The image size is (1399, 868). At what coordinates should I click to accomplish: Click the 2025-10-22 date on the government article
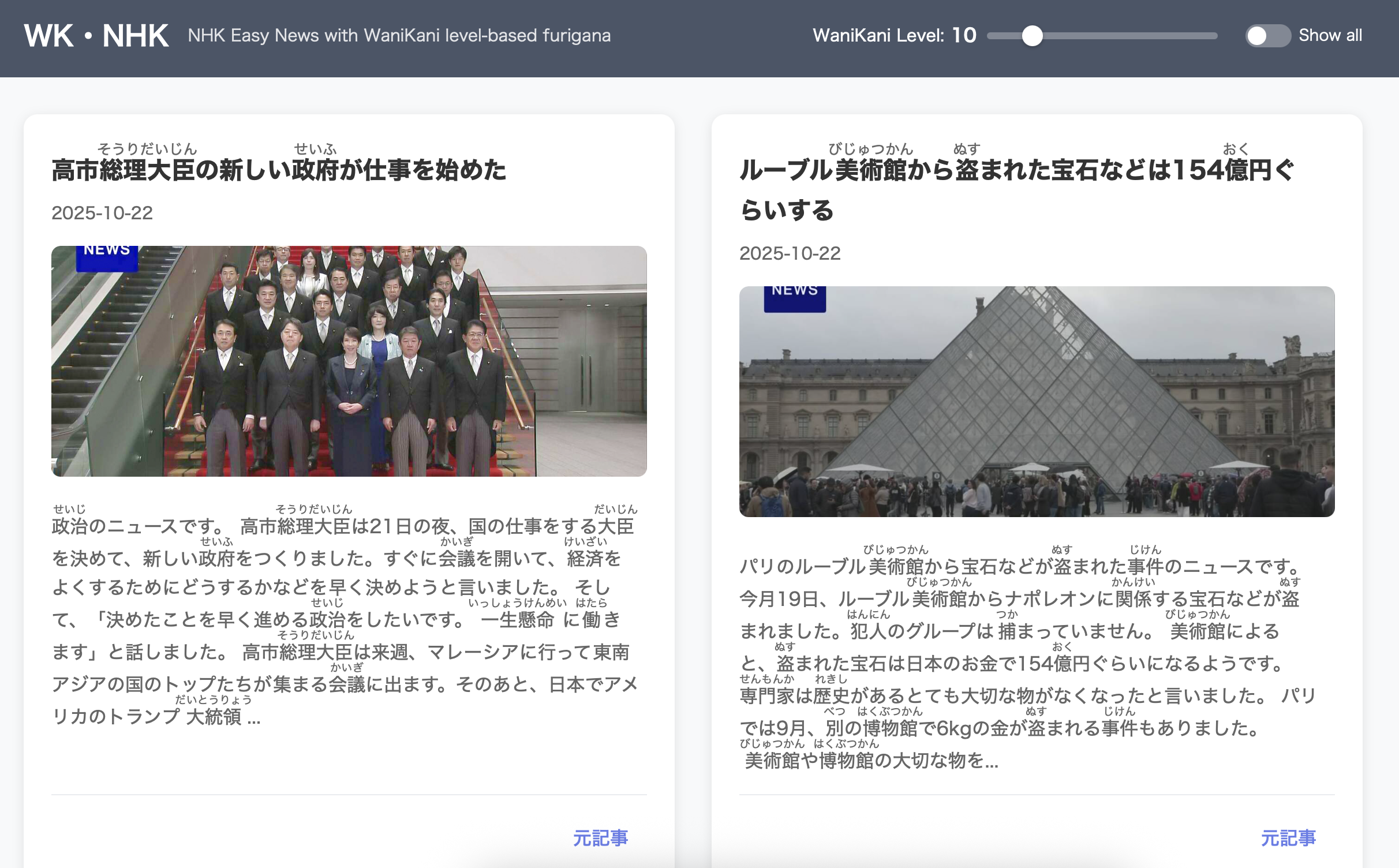(102, 213)
